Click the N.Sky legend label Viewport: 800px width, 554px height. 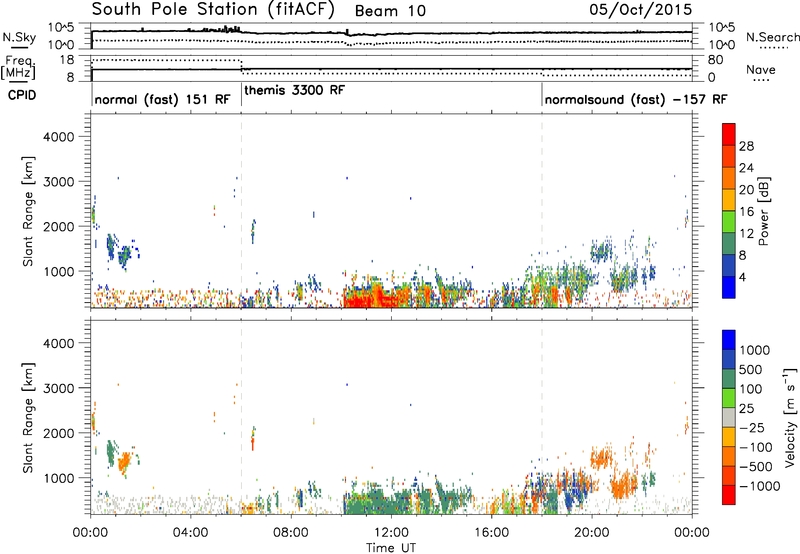point(19,37)
